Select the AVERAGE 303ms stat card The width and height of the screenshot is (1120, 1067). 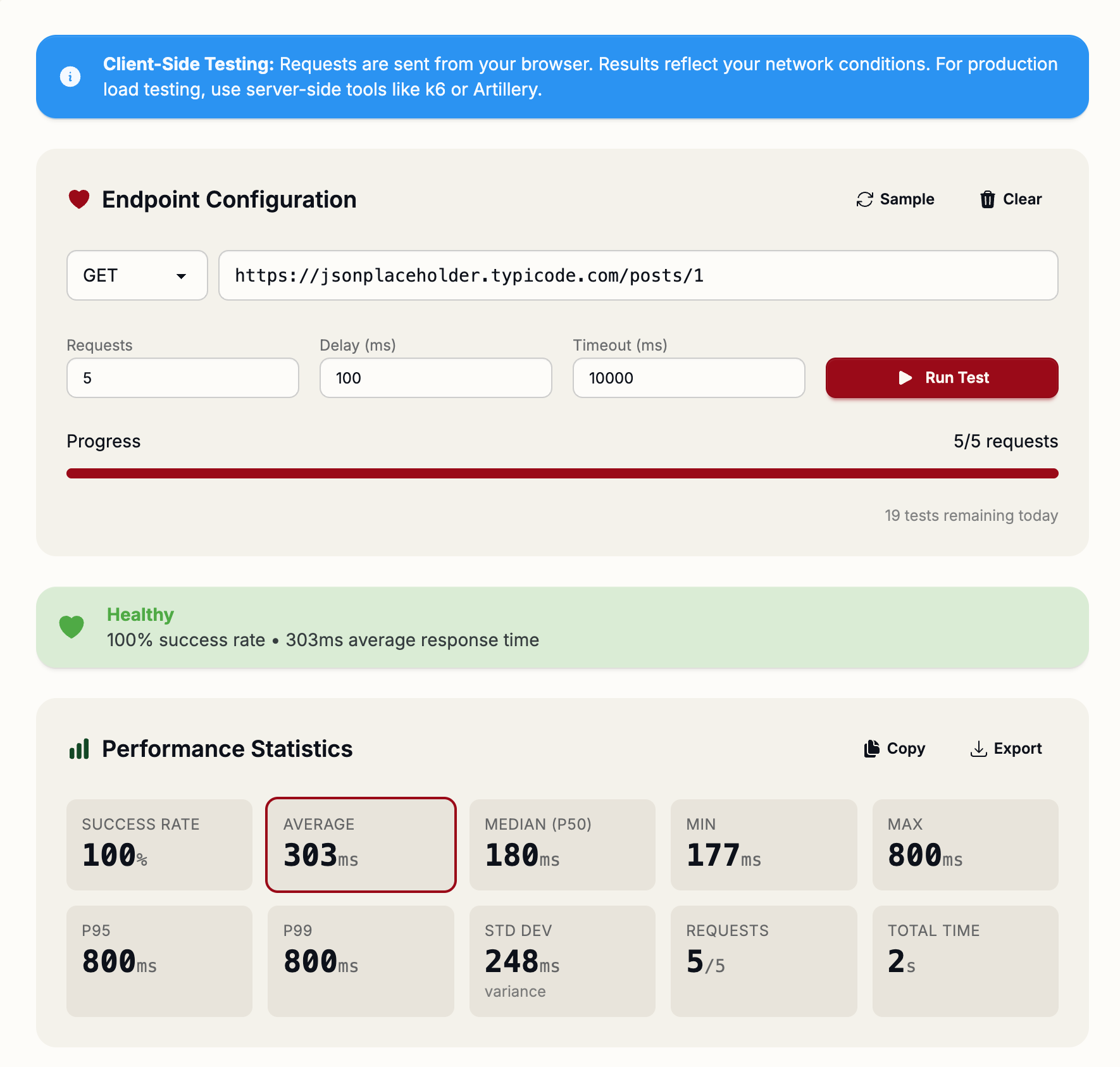point(360,844)
